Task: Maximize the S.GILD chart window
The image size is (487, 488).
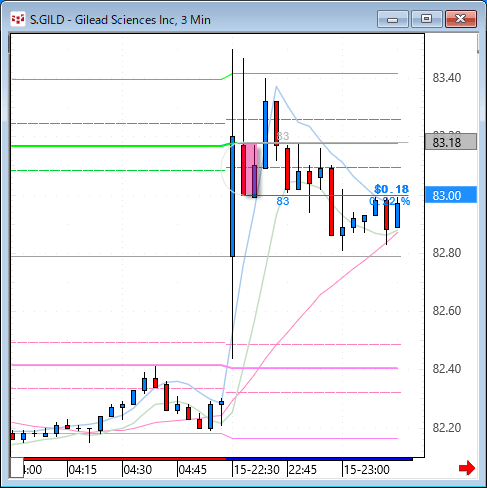Action: pyautogui.click(x=427, y=19)
